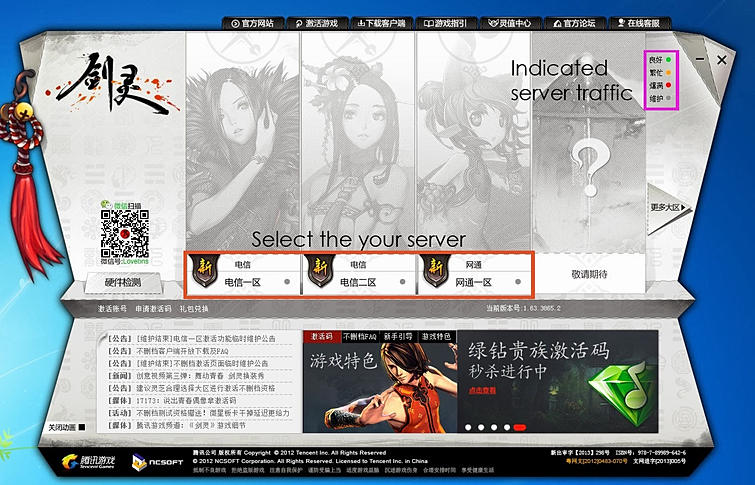Click the green diamond 绿钻贵族激活码 banner

point(558,381)
